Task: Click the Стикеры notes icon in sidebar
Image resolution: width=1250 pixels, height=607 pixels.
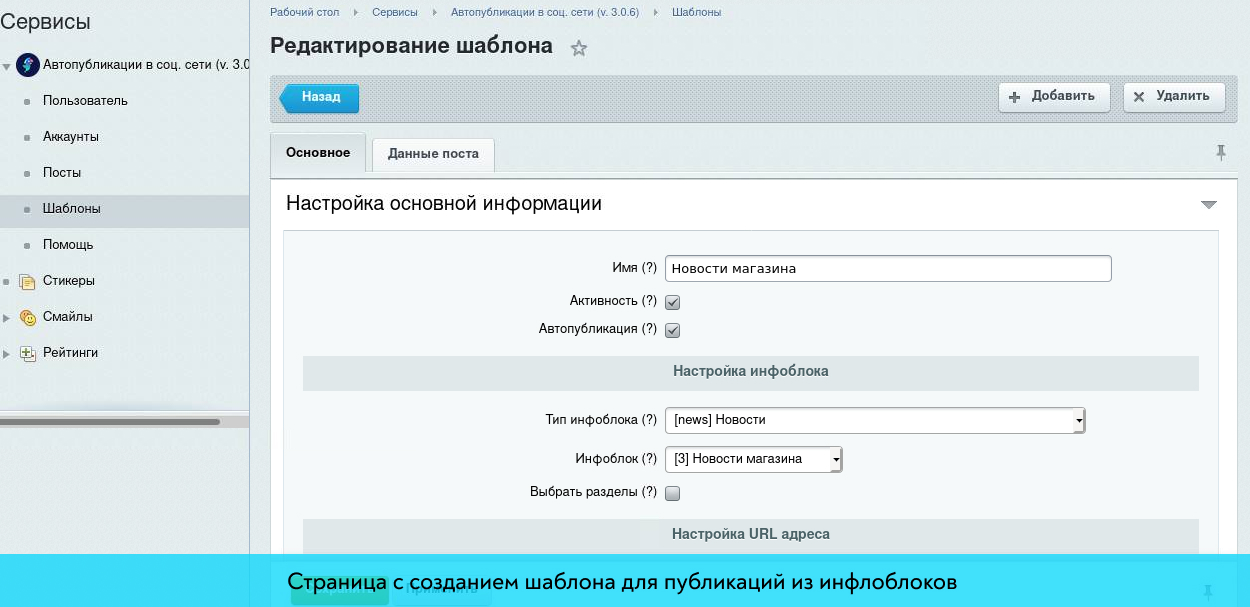Action: tap(28, 281)
